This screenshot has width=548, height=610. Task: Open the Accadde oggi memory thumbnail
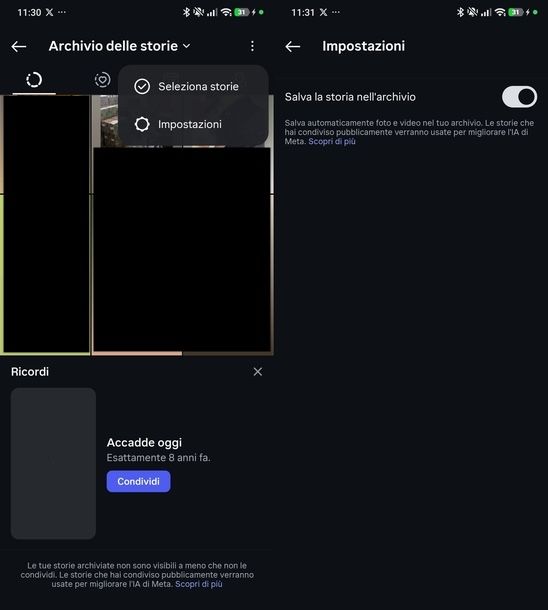pos(53,463)
